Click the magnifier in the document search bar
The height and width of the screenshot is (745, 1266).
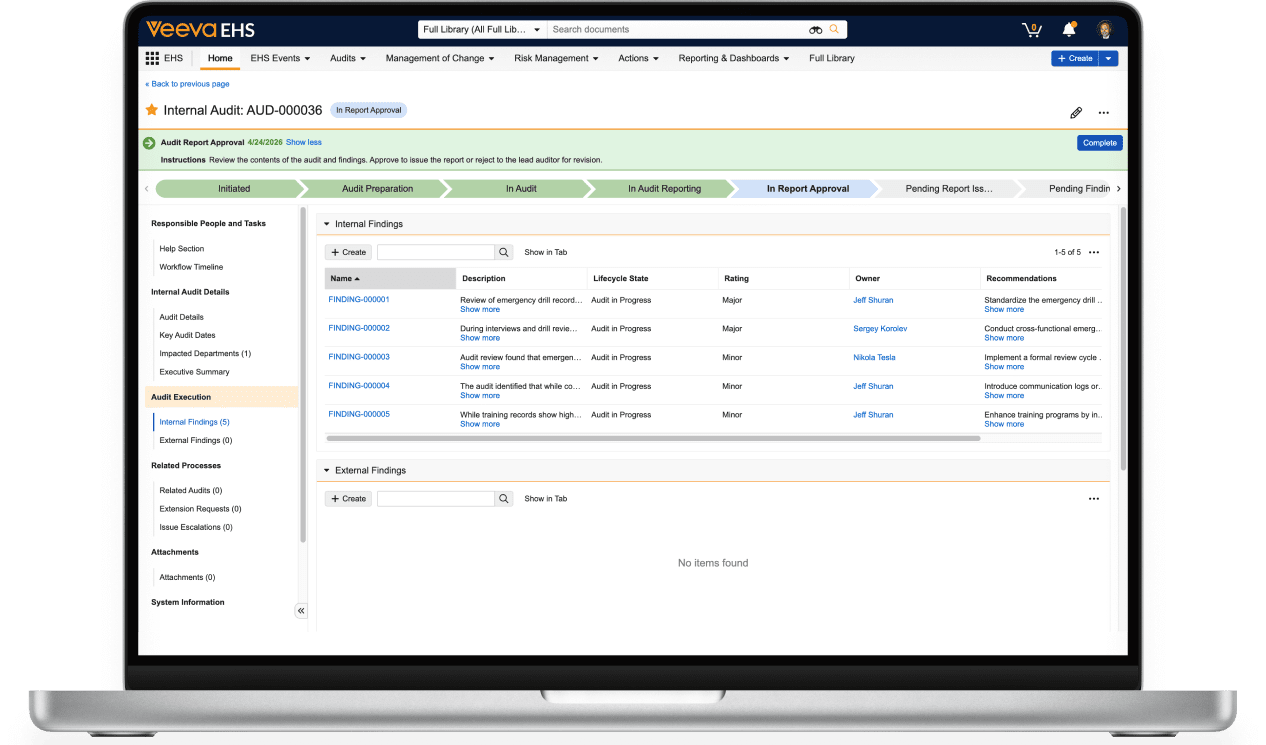point(835,30)
